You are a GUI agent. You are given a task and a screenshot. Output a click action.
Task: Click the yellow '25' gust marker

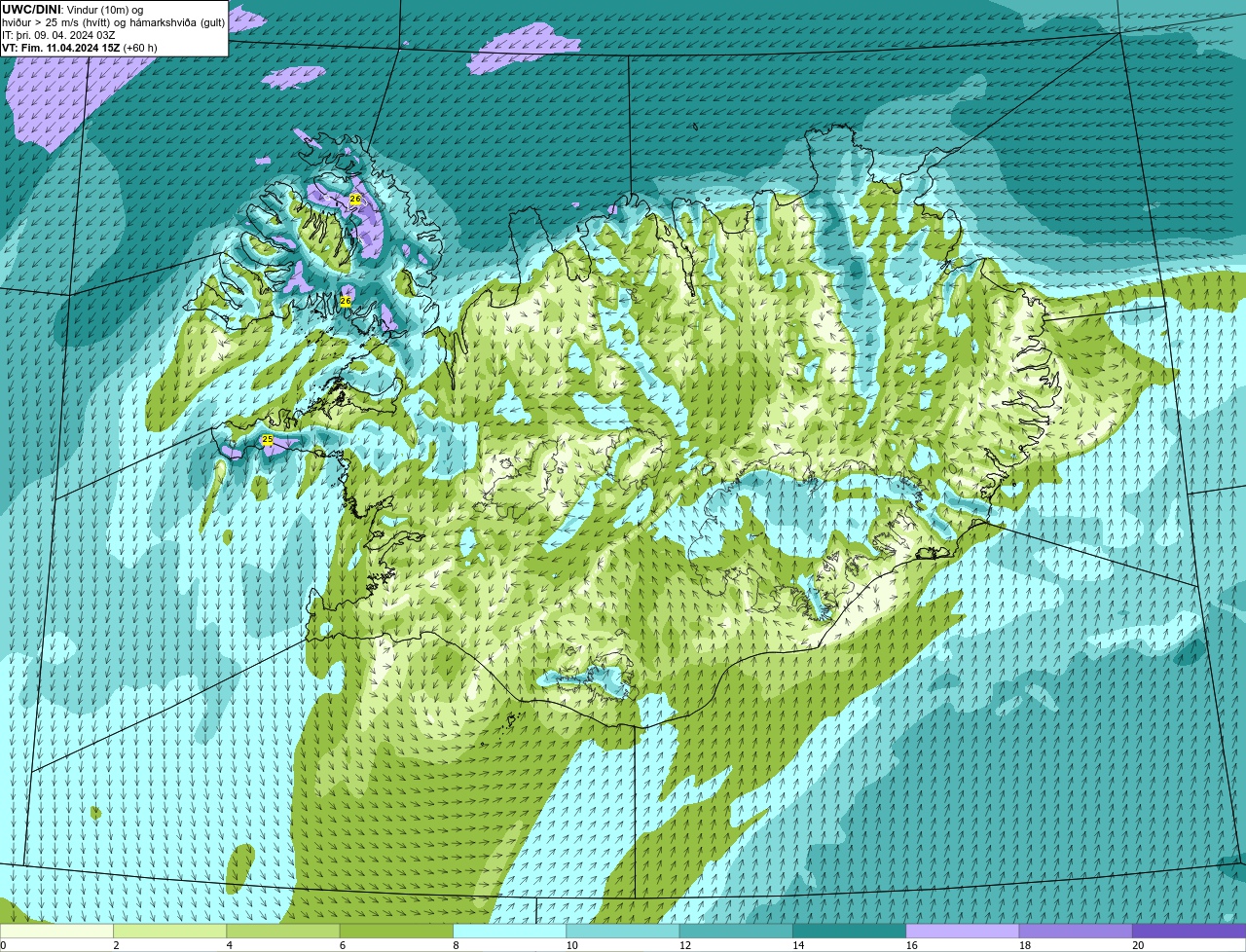(x=268, y=440)
